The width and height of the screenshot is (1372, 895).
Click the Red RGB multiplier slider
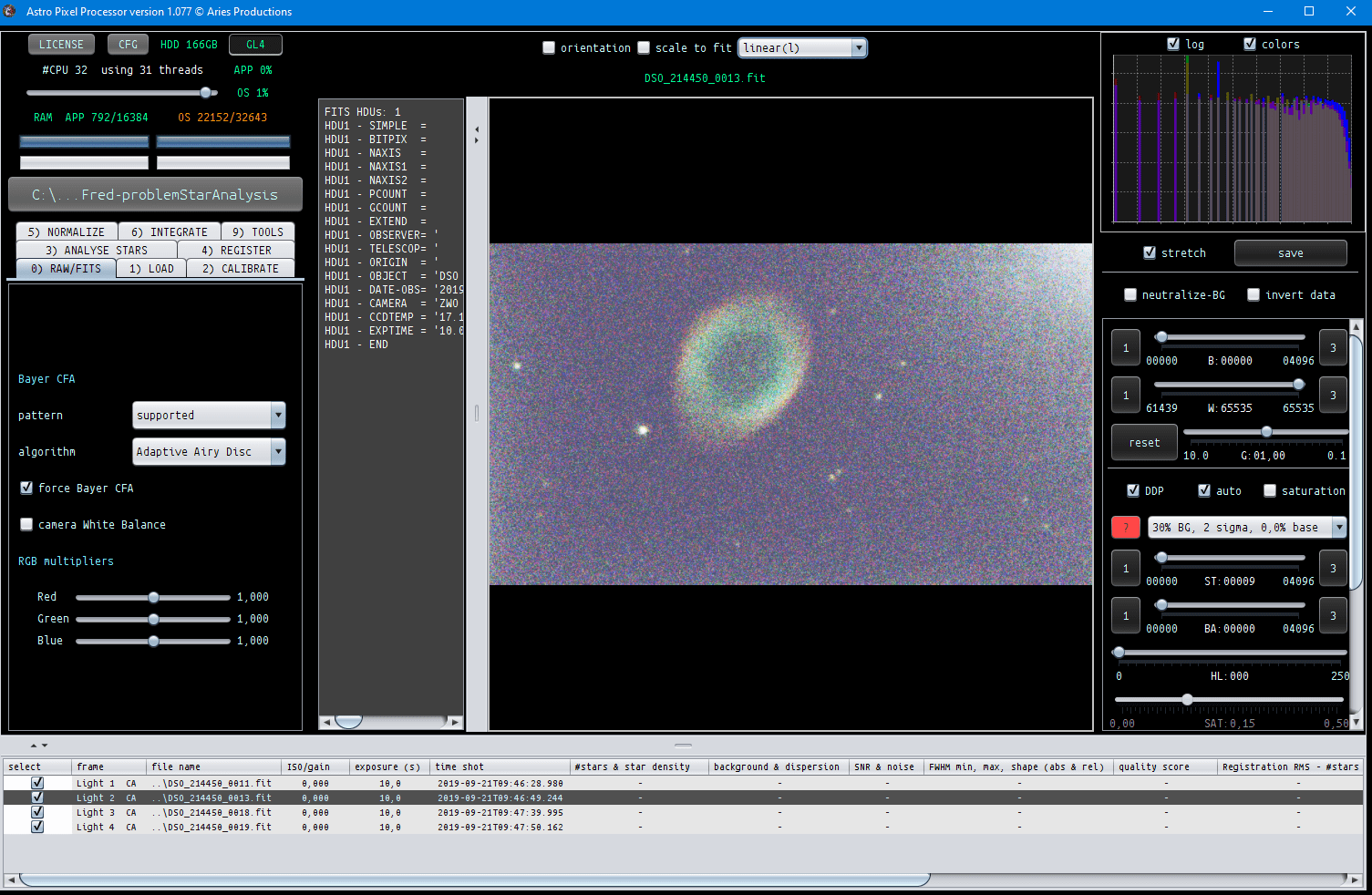[153, 597]
